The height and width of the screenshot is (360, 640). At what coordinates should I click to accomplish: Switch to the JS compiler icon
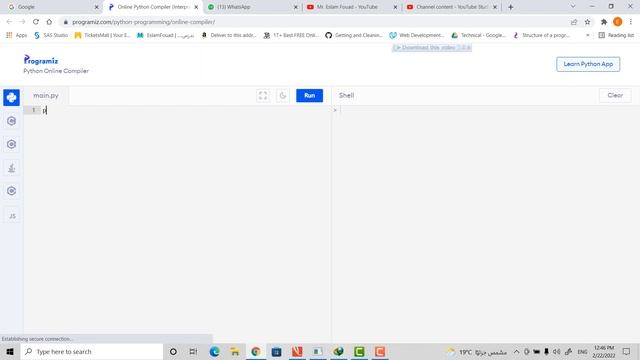tap(12, 216)
